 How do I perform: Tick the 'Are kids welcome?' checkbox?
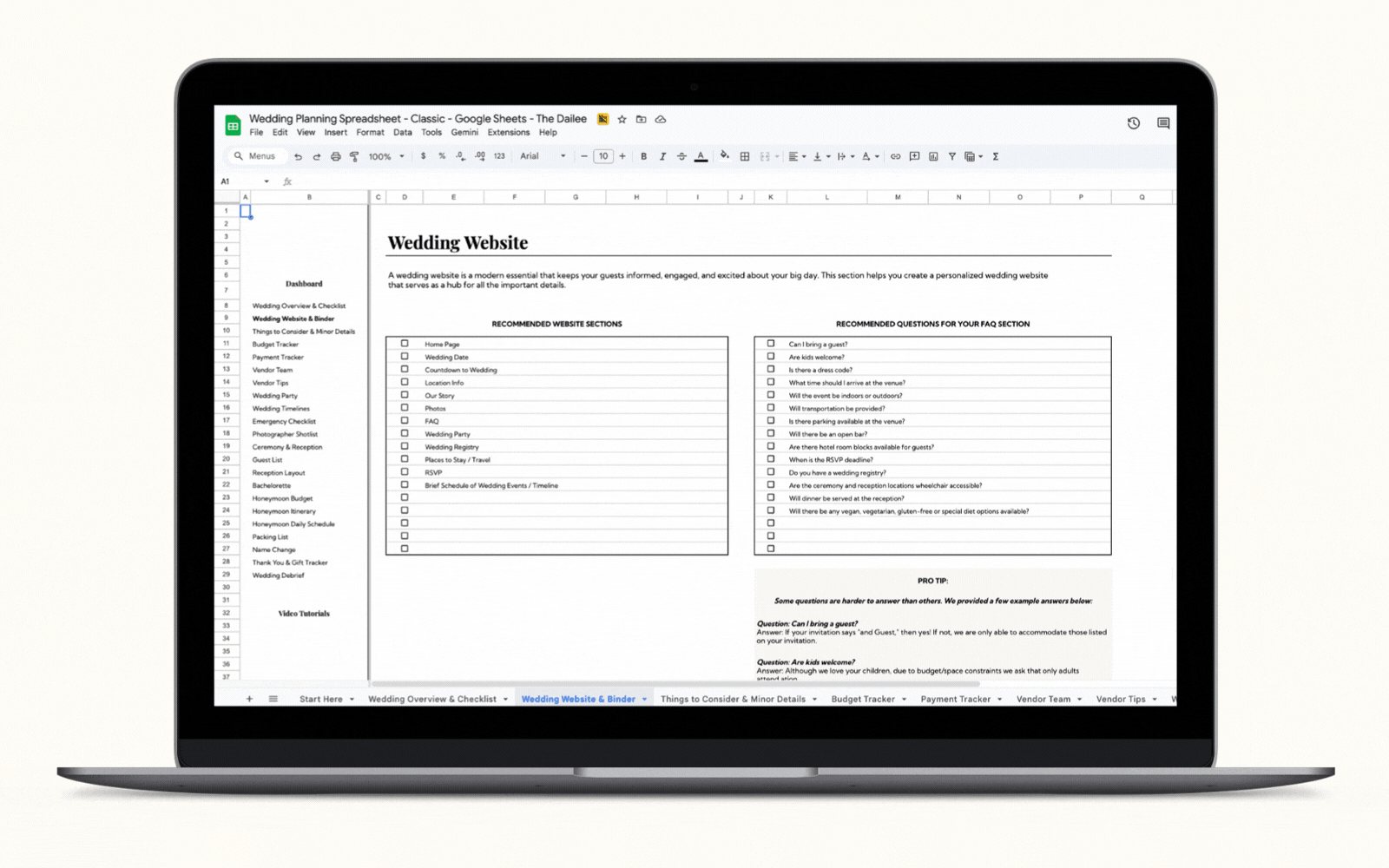coord(770,357)
